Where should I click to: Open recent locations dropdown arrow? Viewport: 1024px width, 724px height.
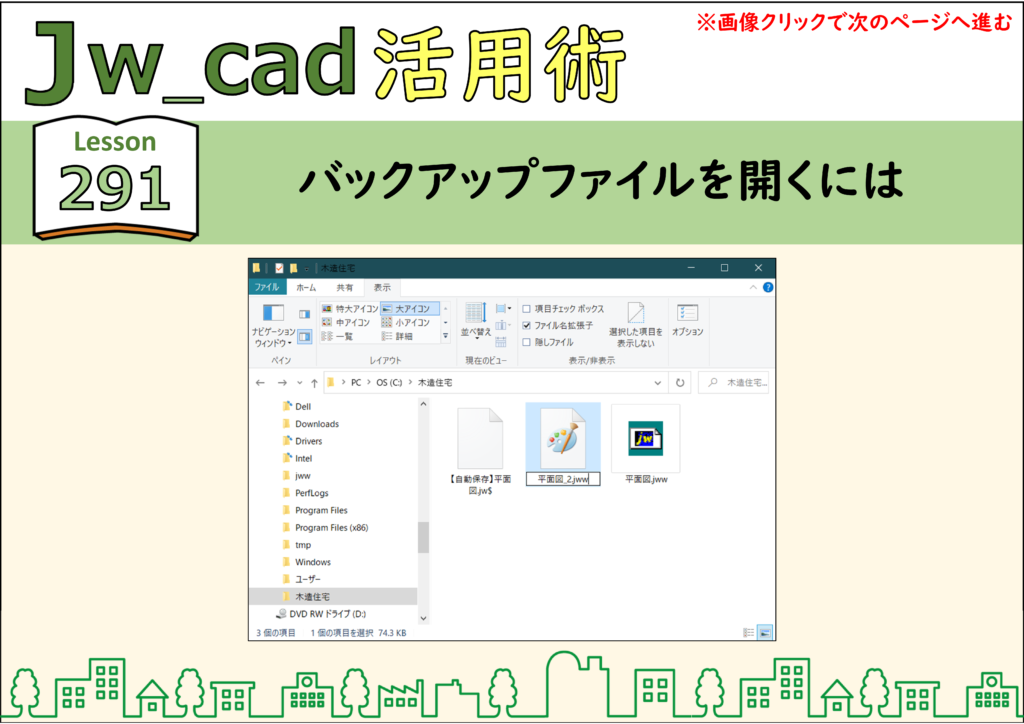pyautogui.click(x=299, y=383)
